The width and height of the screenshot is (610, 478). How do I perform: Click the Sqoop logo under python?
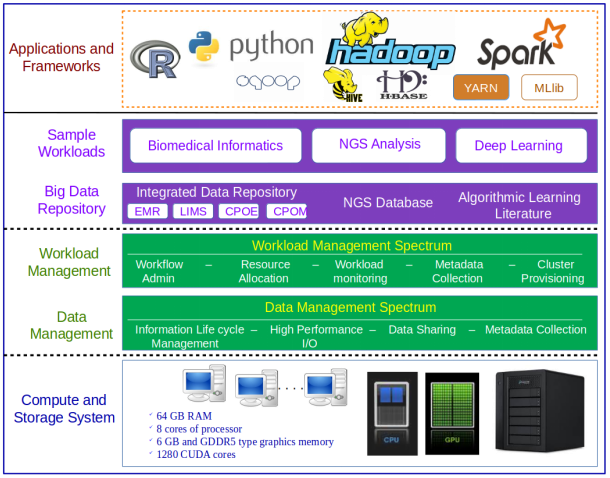click(268, 81)
